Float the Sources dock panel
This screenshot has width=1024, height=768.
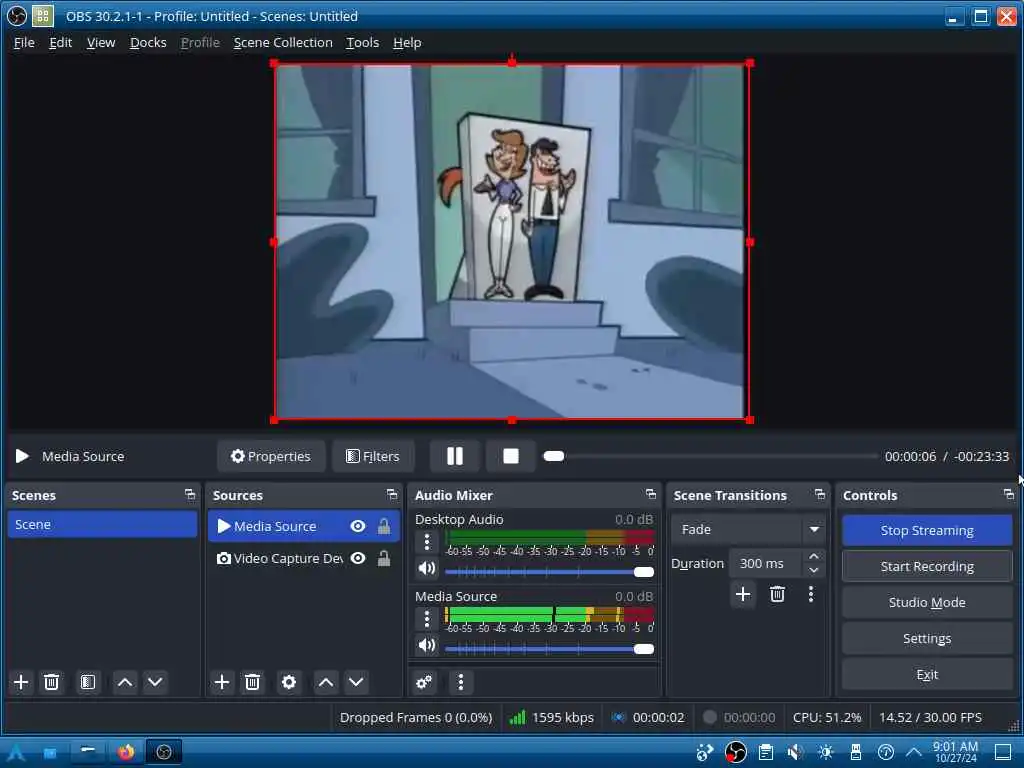[391, 494]
